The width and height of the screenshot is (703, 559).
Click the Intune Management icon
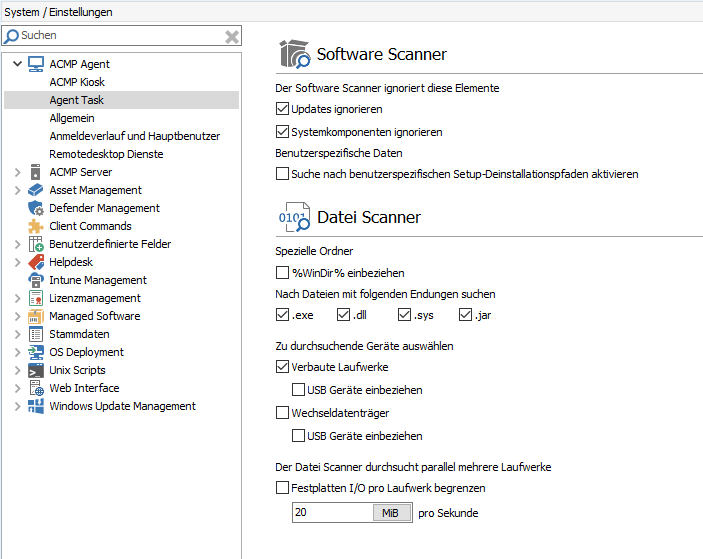pos(36,280)
